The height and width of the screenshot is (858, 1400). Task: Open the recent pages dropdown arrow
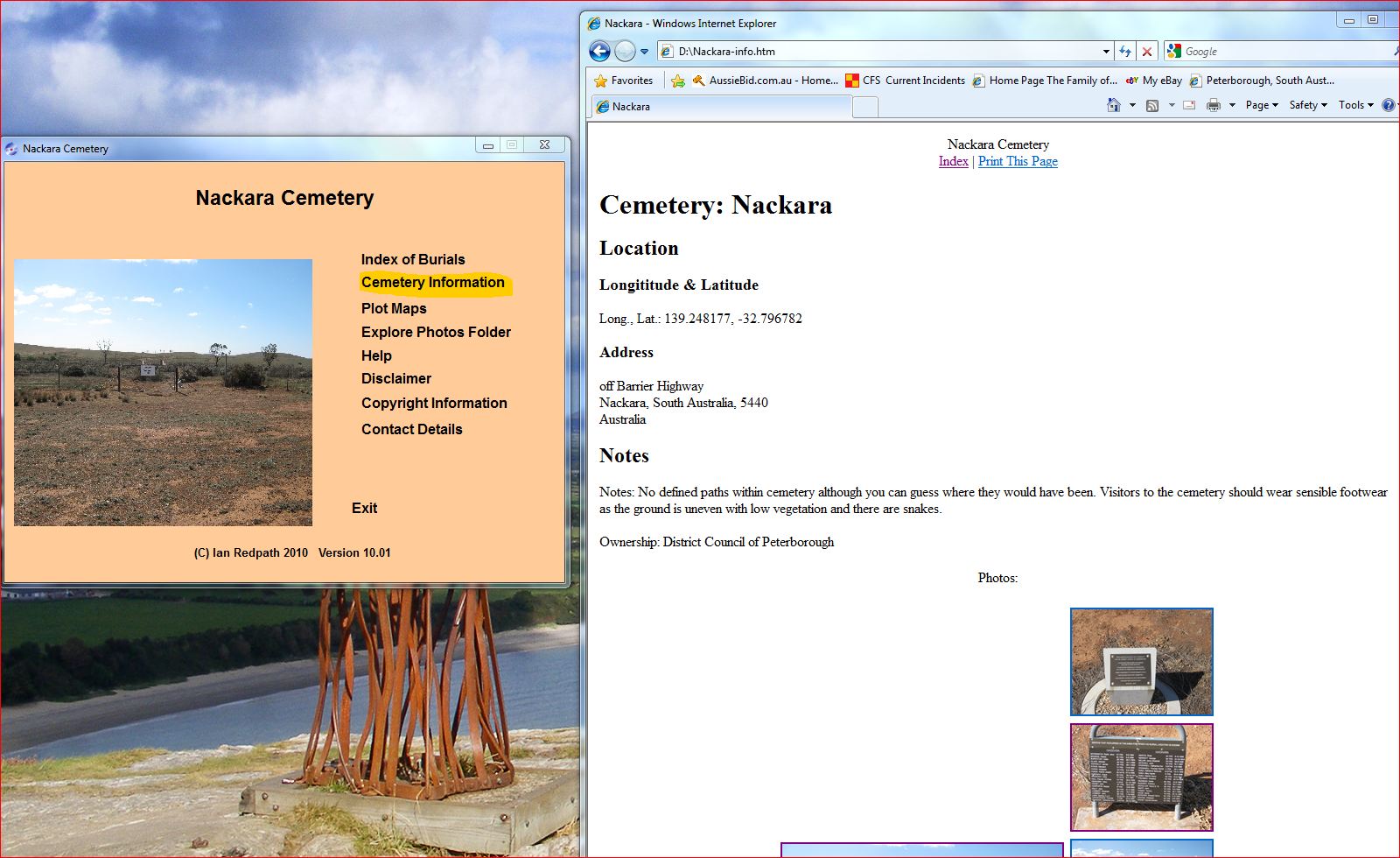click(645, 52)
